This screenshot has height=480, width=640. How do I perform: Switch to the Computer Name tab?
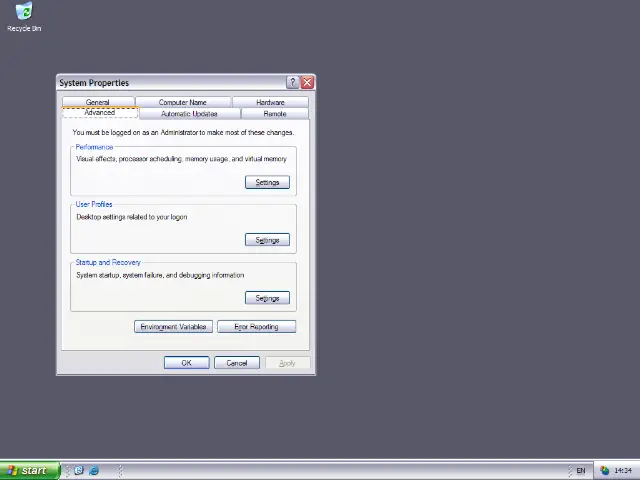(183, 102)
